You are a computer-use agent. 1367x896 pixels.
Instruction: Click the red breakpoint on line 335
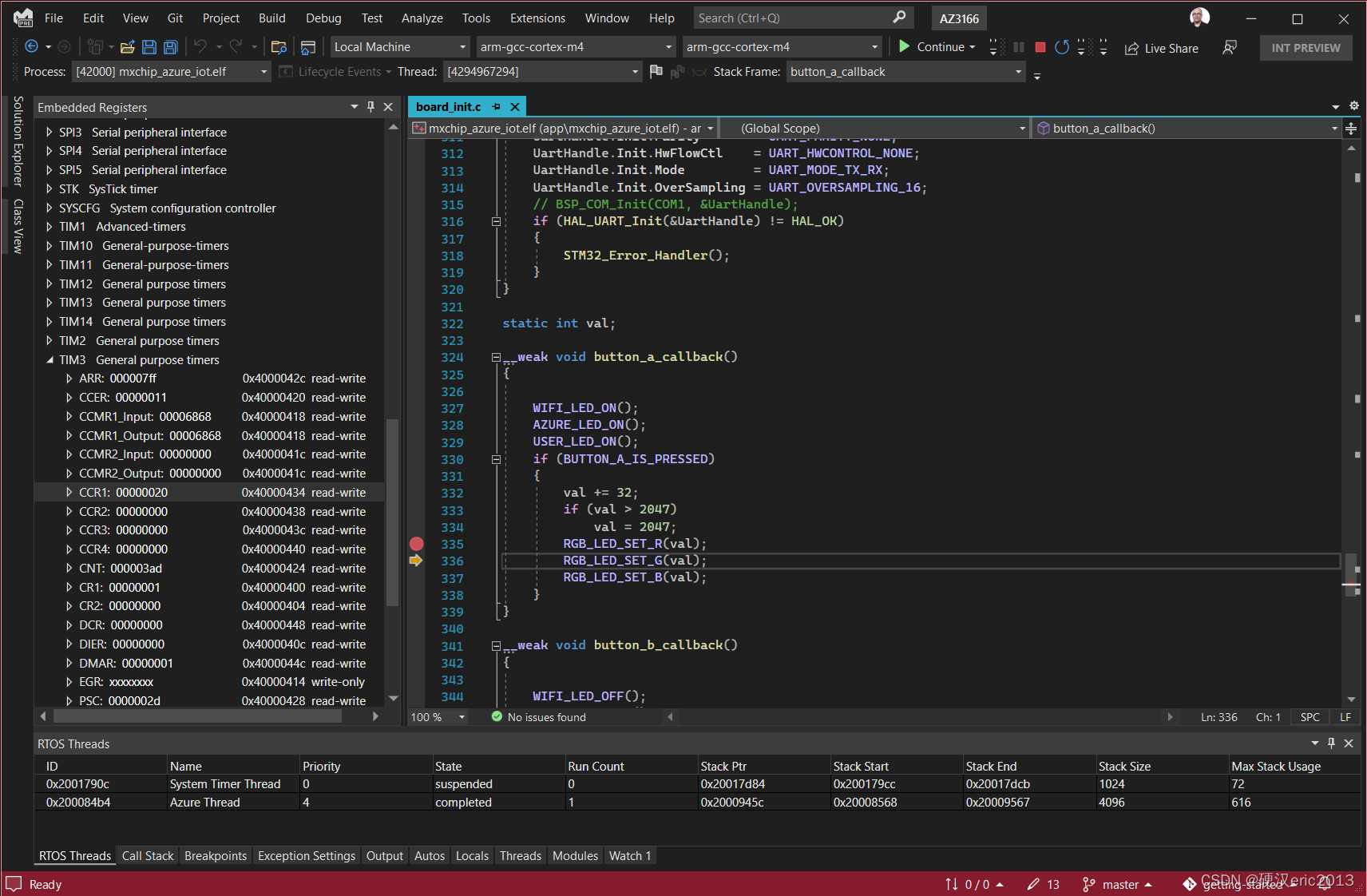pos(416,544)
